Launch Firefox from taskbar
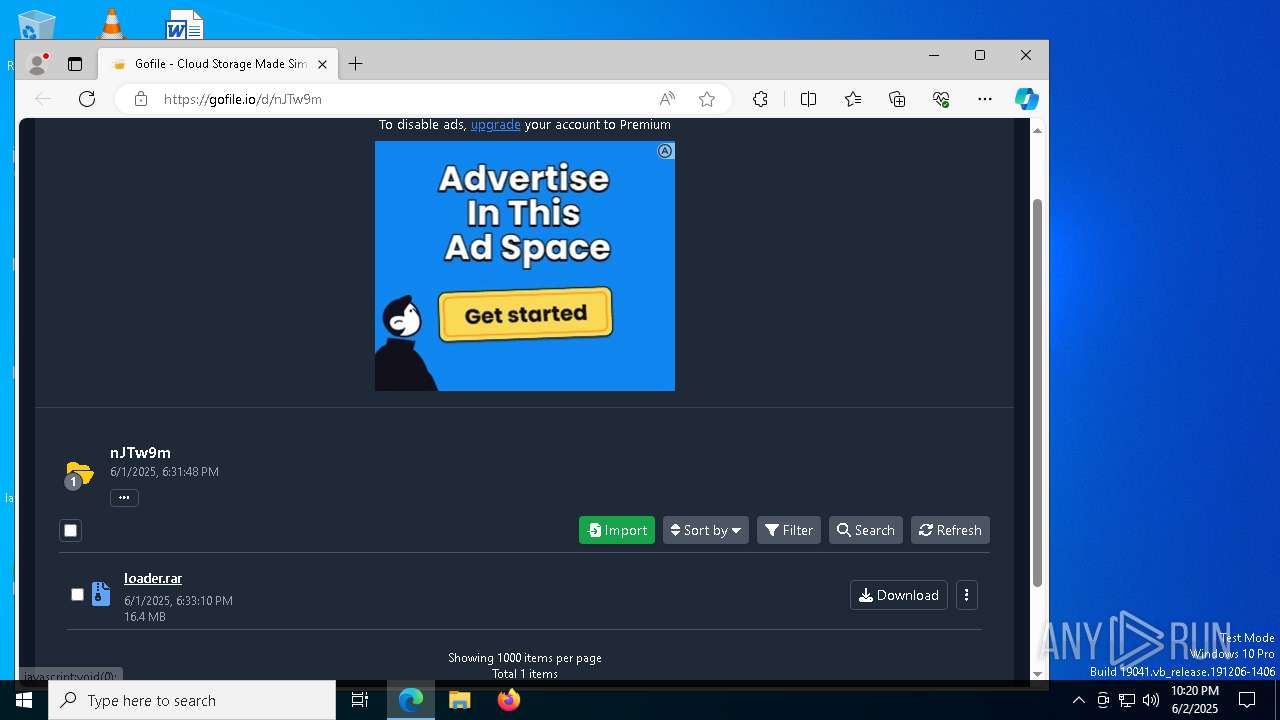Image resolution: width=1280 pixels, height=720 pixels. click(509, 700)
